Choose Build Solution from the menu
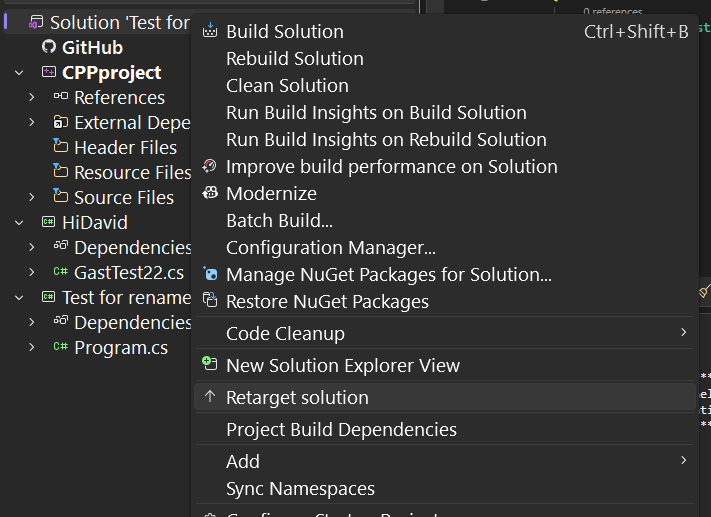 click(444, 31)
